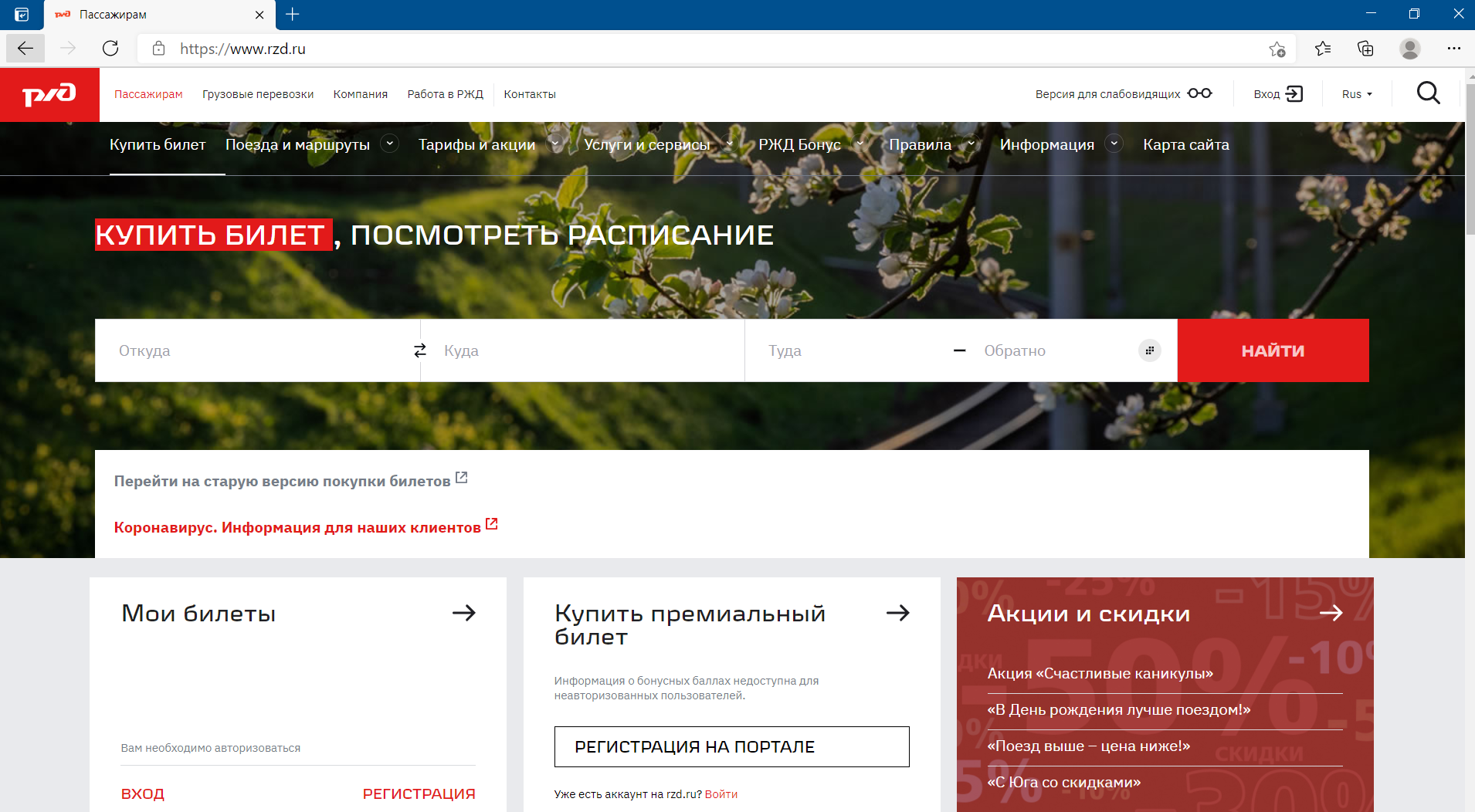Click the Акции и скидки arrow
This screenshot has width=1475, height=812.
point(1331,613)
